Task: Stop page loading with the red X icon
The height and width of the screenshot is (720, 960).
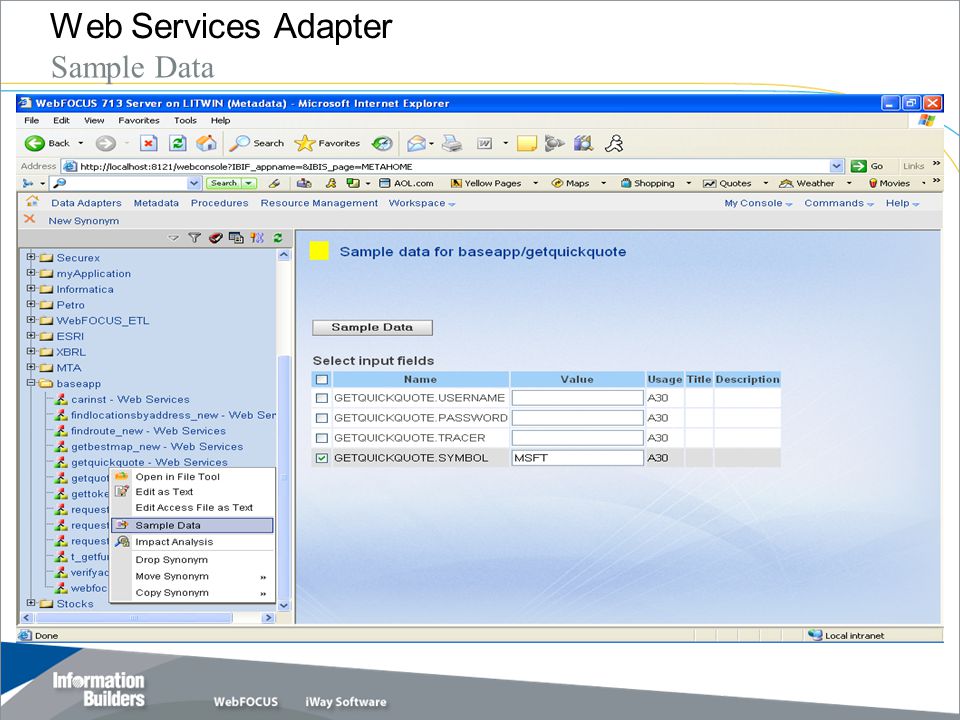Action: [148, 143]
